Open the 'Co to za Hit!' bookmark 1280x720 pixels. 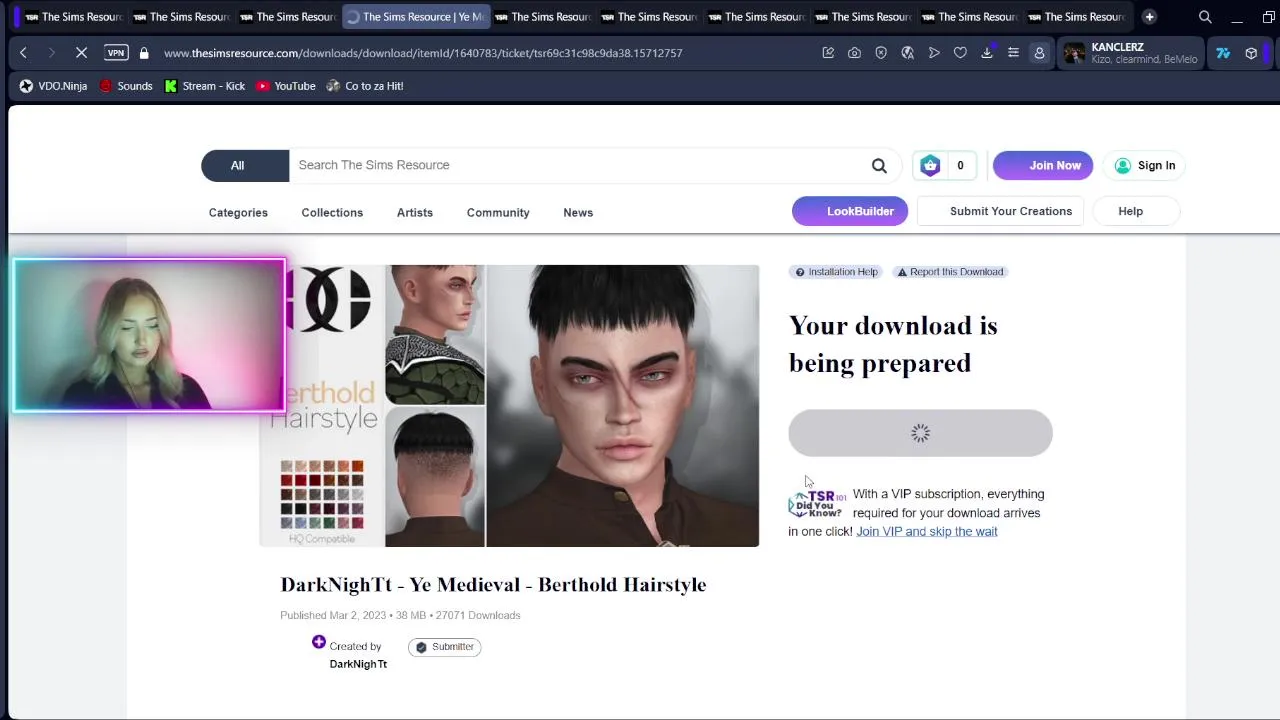(365, 86)
